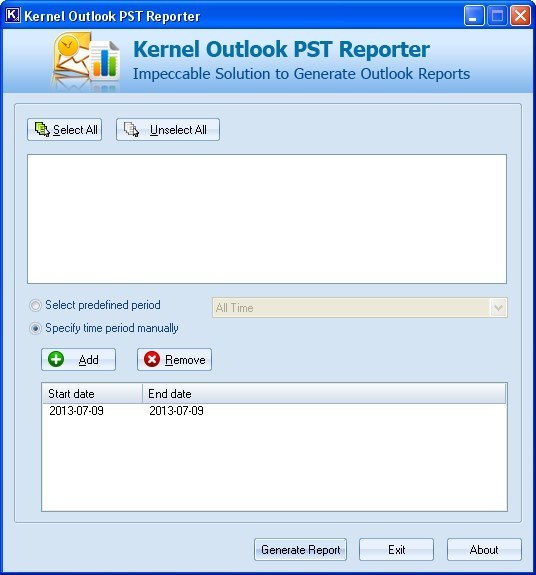Click the Generate Report button

(300, 549)
